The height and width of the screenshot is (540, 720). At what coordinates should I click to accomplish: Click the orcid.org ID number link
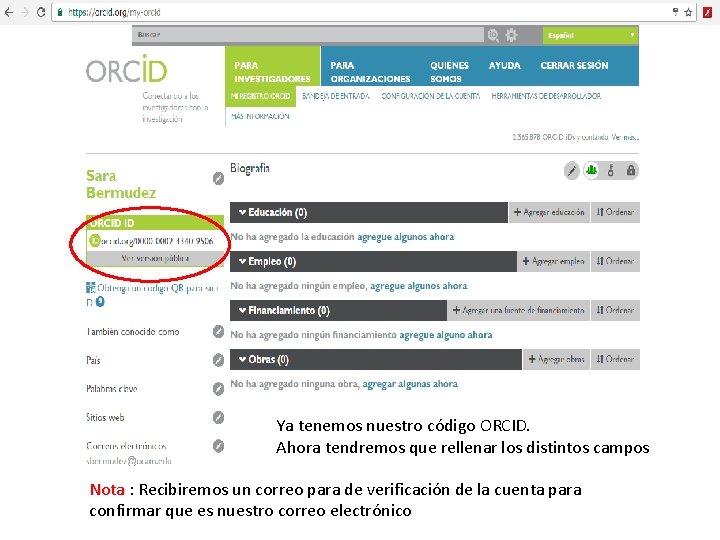157,241
